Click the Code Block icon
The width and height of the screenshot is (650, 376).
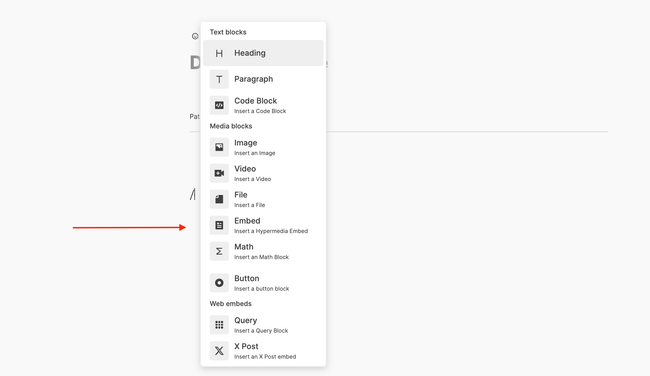tap(219, 105)
